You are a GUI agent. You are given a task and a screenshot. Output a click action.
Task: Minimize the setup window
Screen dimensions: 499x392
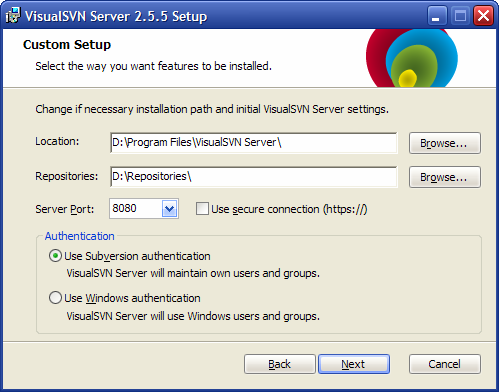[437, 15]
